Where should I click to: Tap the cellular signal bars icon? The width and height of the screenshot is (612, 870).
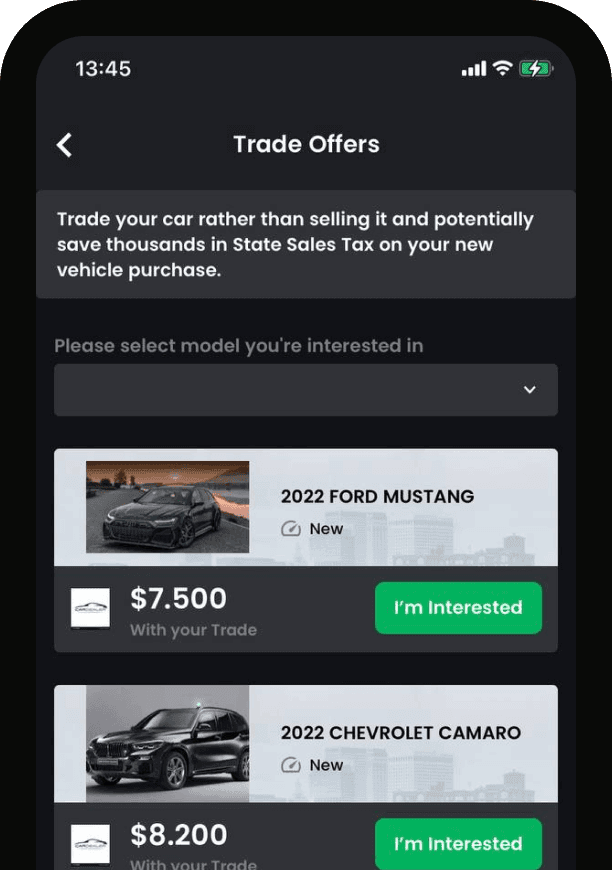click(474, 69)
